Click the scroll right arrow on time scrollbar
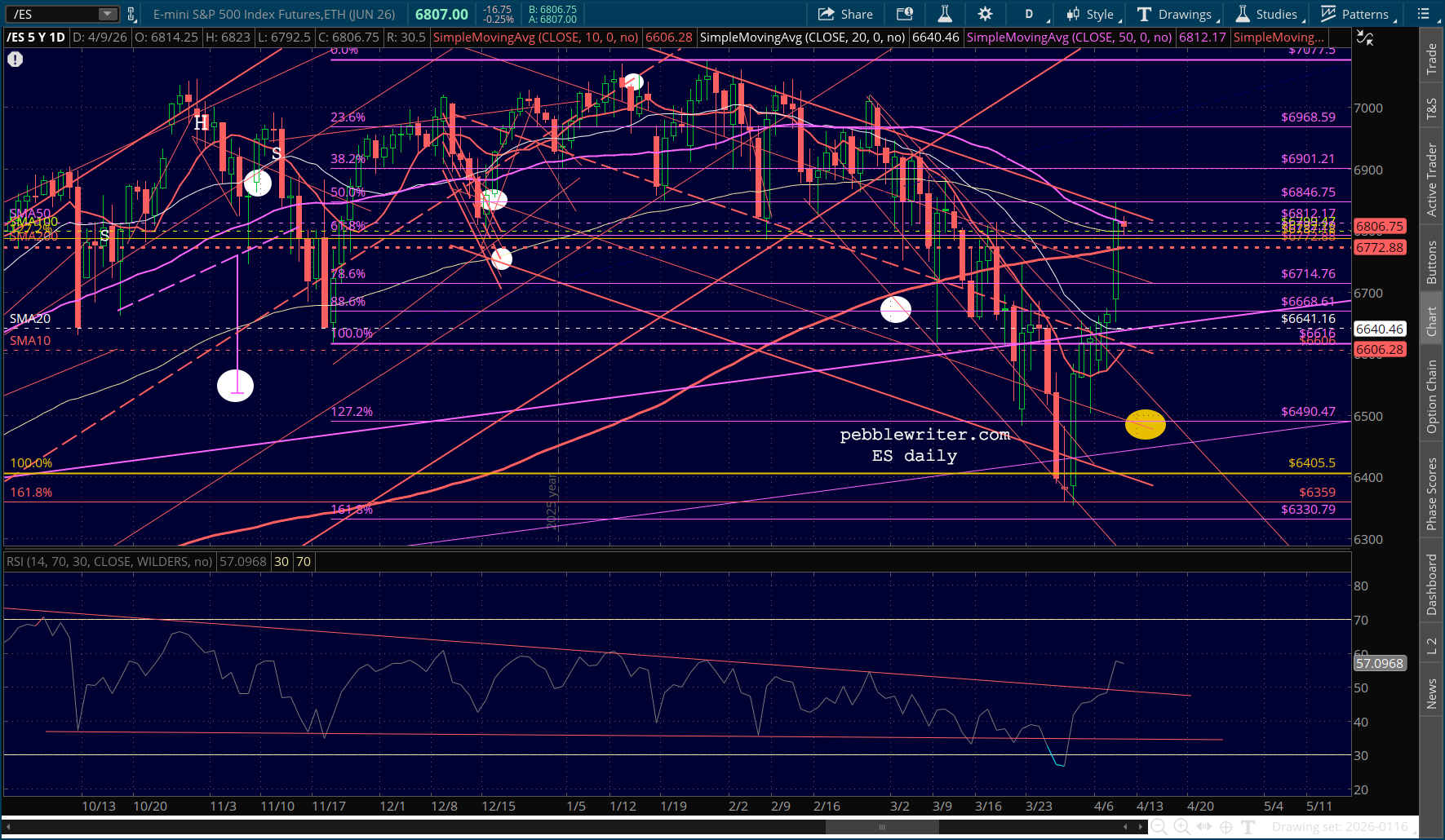This screenshot has height=840, width=1445. 1141,827
